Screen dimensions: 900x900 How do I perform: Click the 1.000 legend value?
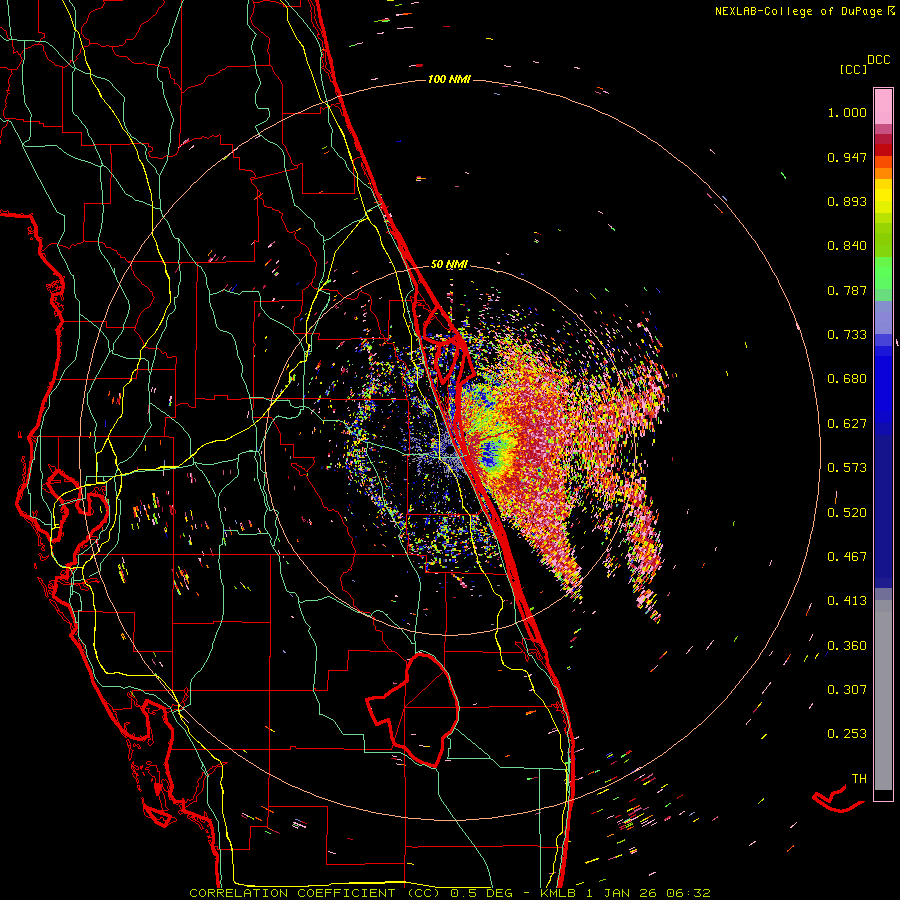click(847, 112)
